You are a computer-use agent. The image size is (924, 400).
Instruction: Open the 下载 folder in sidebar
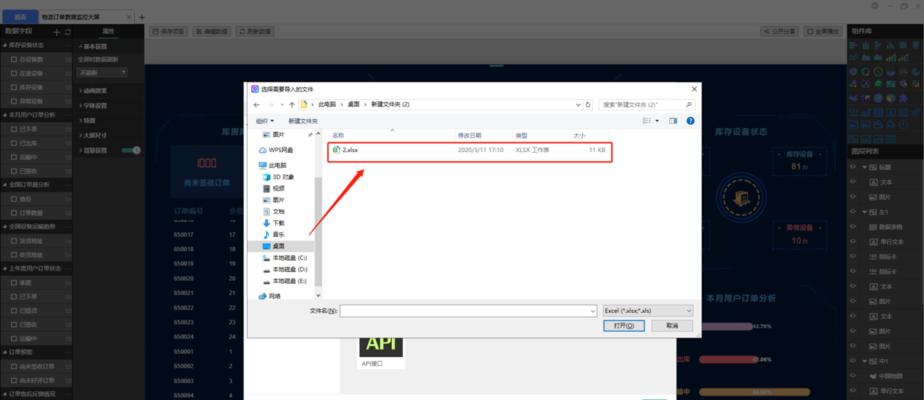point(274,223)
